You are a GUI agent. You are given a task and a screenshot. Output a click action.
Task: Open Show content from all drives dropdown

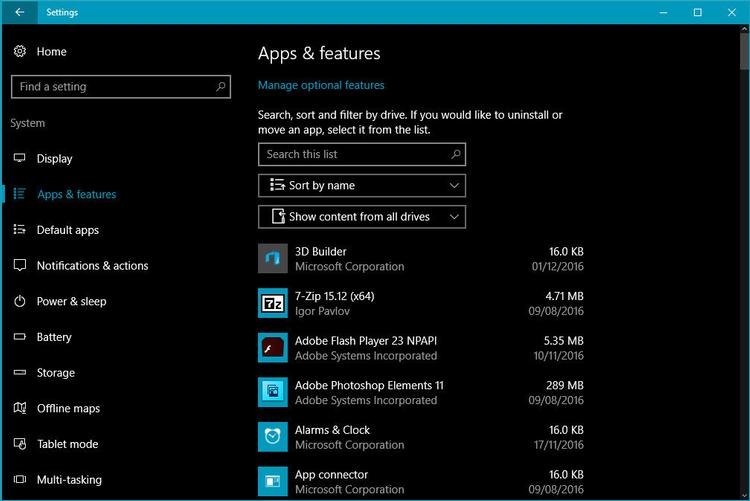(x=362, y=217)
